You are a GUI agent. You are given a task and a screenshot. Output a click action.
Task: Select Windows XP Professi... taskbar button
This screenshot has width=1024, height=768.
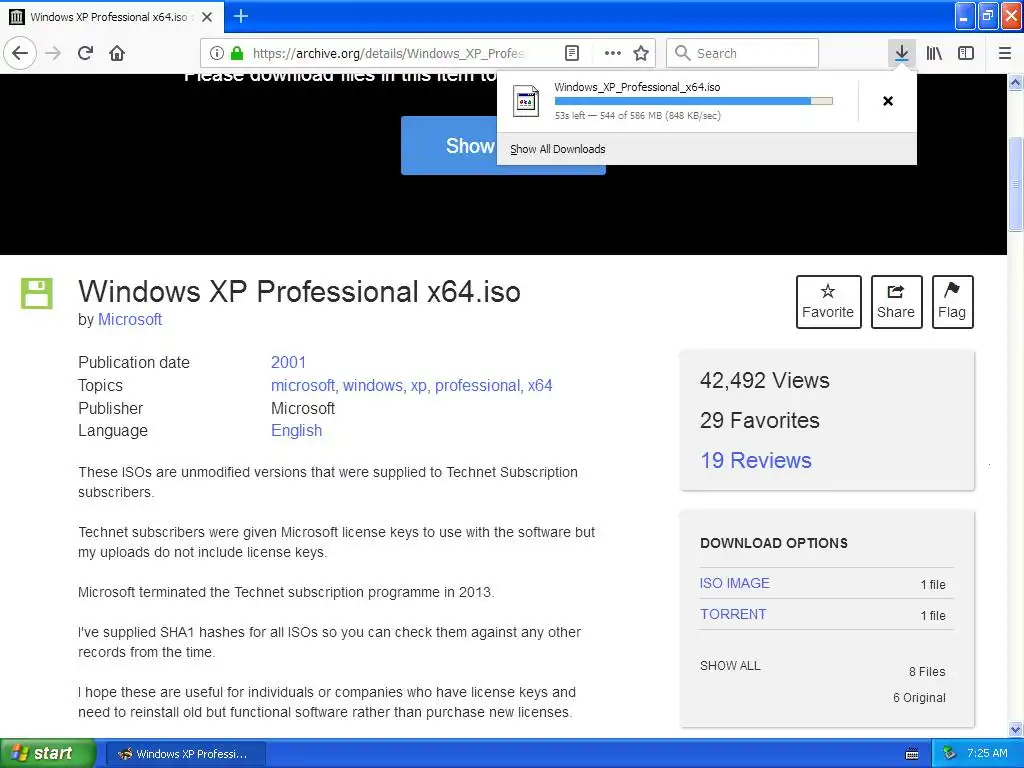(x=185, y=754)
